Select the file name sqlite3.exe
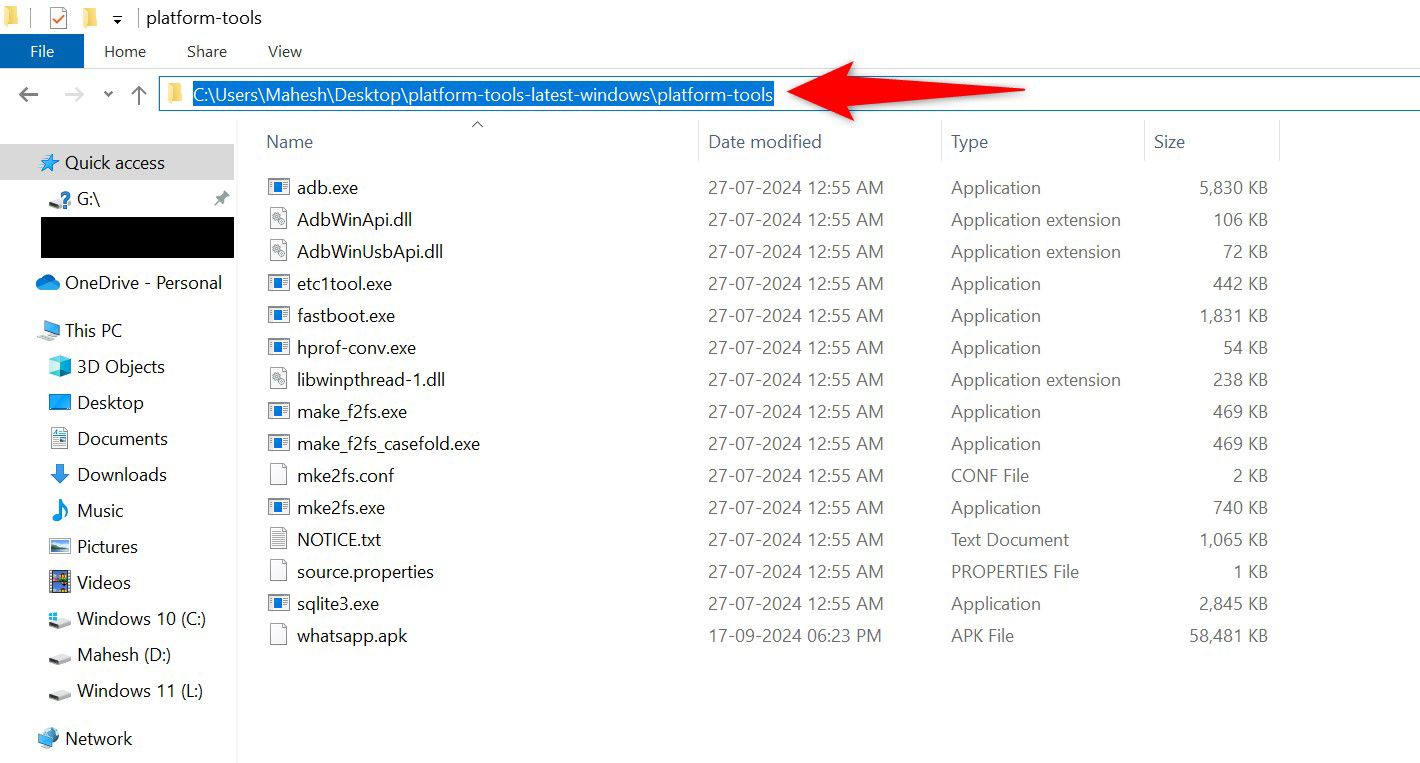The image size is (1420, 763). 338,603
